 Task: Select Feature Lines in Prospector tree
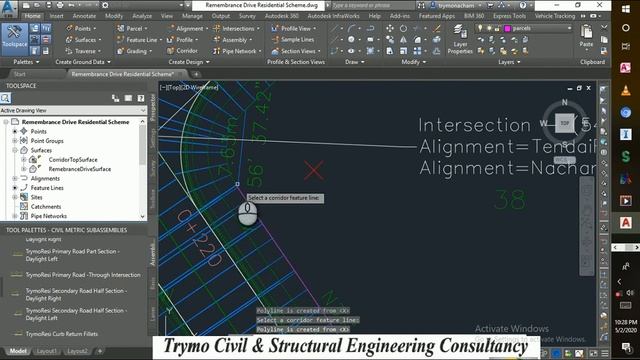click(x=47, y=188)
